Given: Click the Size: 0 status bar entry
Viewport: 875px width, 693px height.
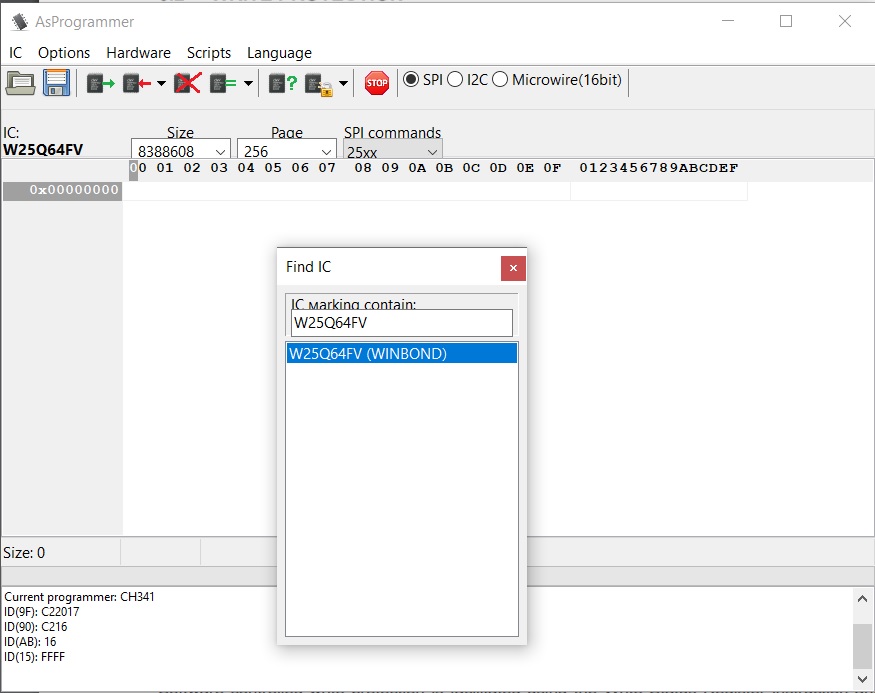Looking at the screenshot, I should pyautogui.click(x=24, y=553).
